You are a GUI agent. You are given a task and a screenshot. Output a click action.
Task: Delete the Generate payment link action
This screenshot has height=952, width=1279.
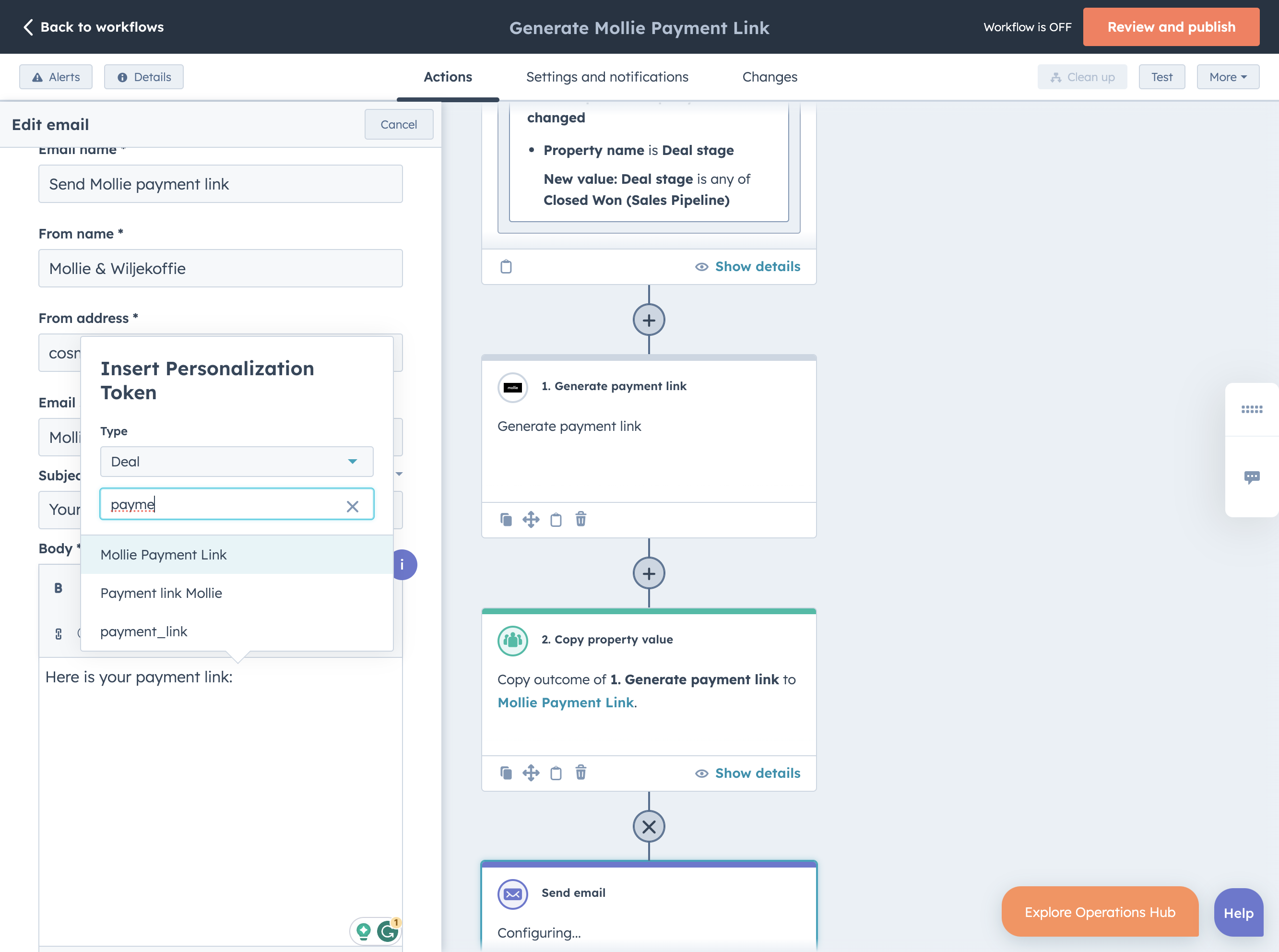581,519
